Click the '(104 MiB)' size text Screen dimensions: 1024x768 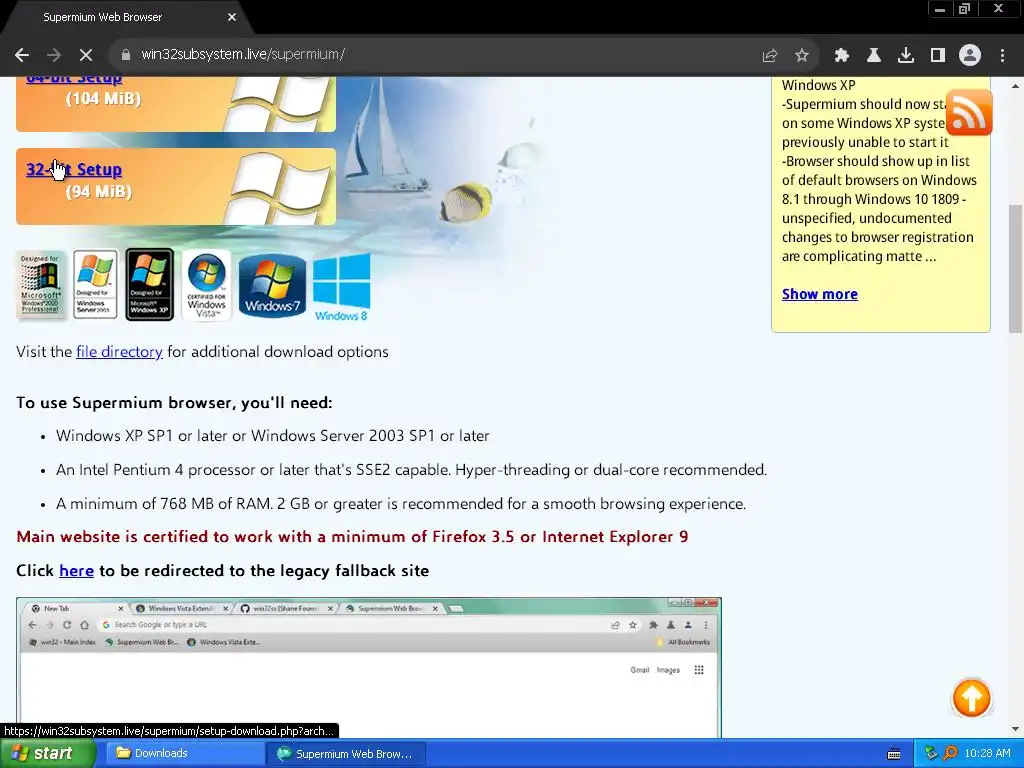coord(103,99)
